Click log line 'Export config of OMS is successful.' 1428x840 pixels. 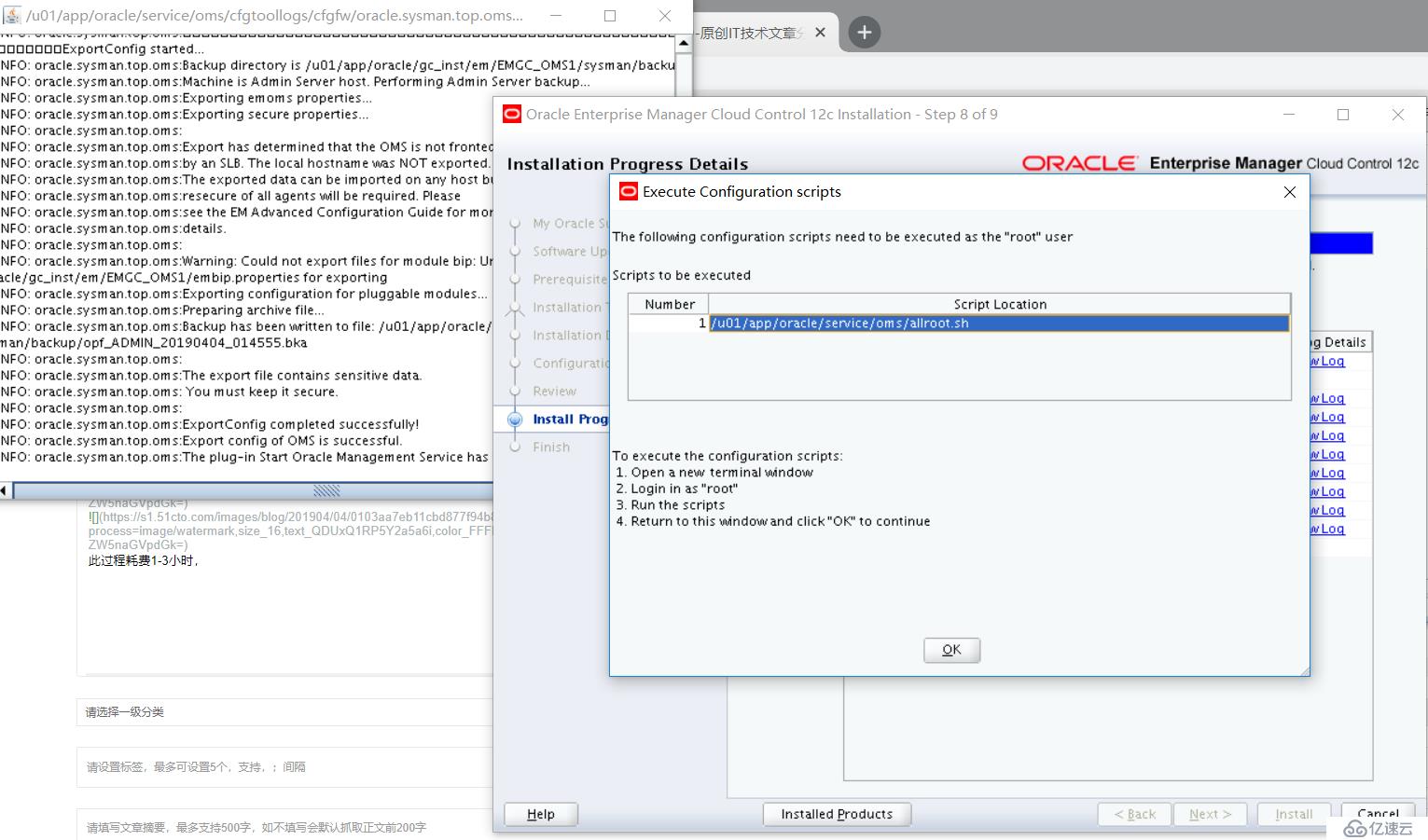[292, 441]
